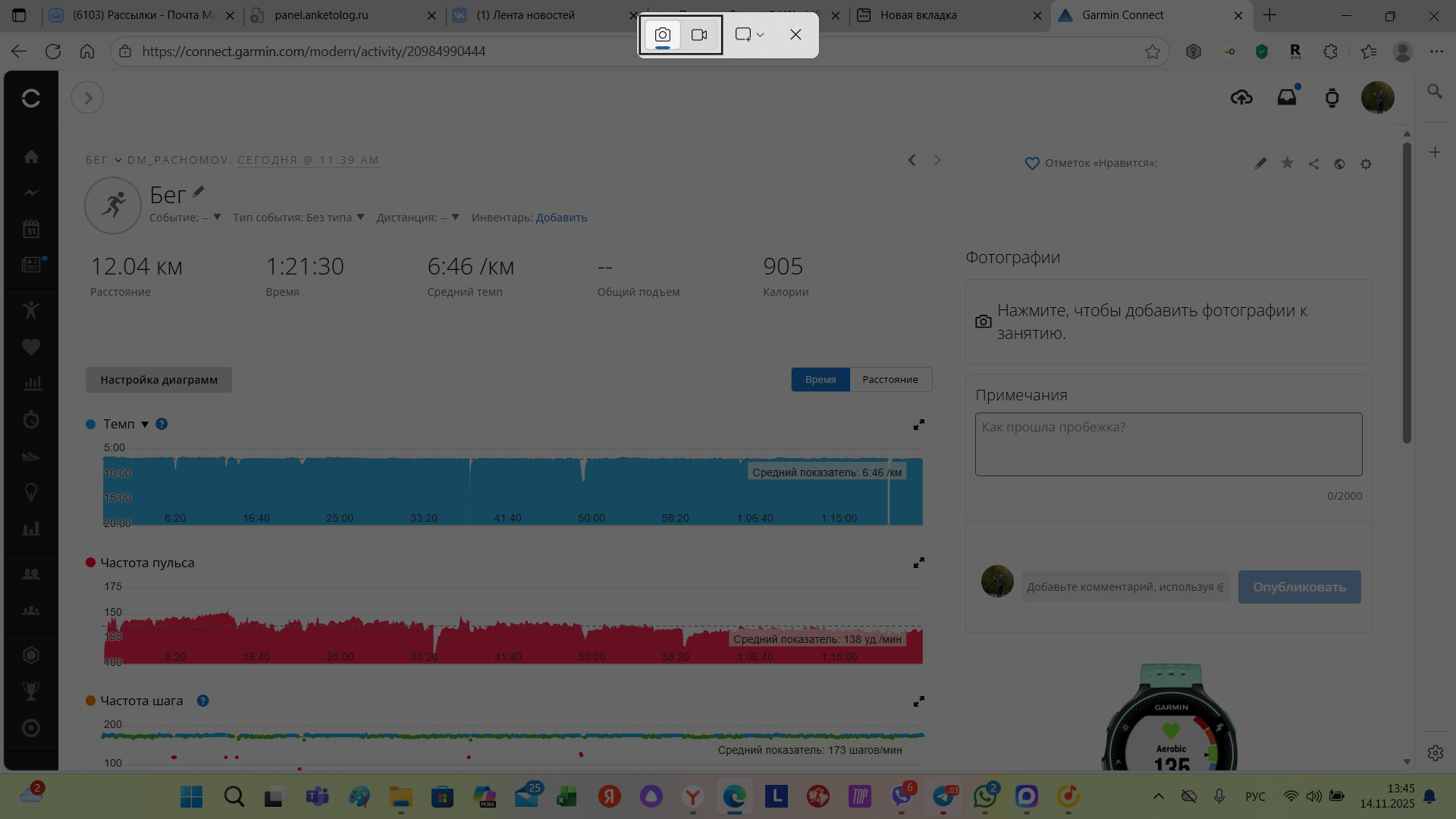Switch charts to Расстояние axis

(x=890, y=380)
